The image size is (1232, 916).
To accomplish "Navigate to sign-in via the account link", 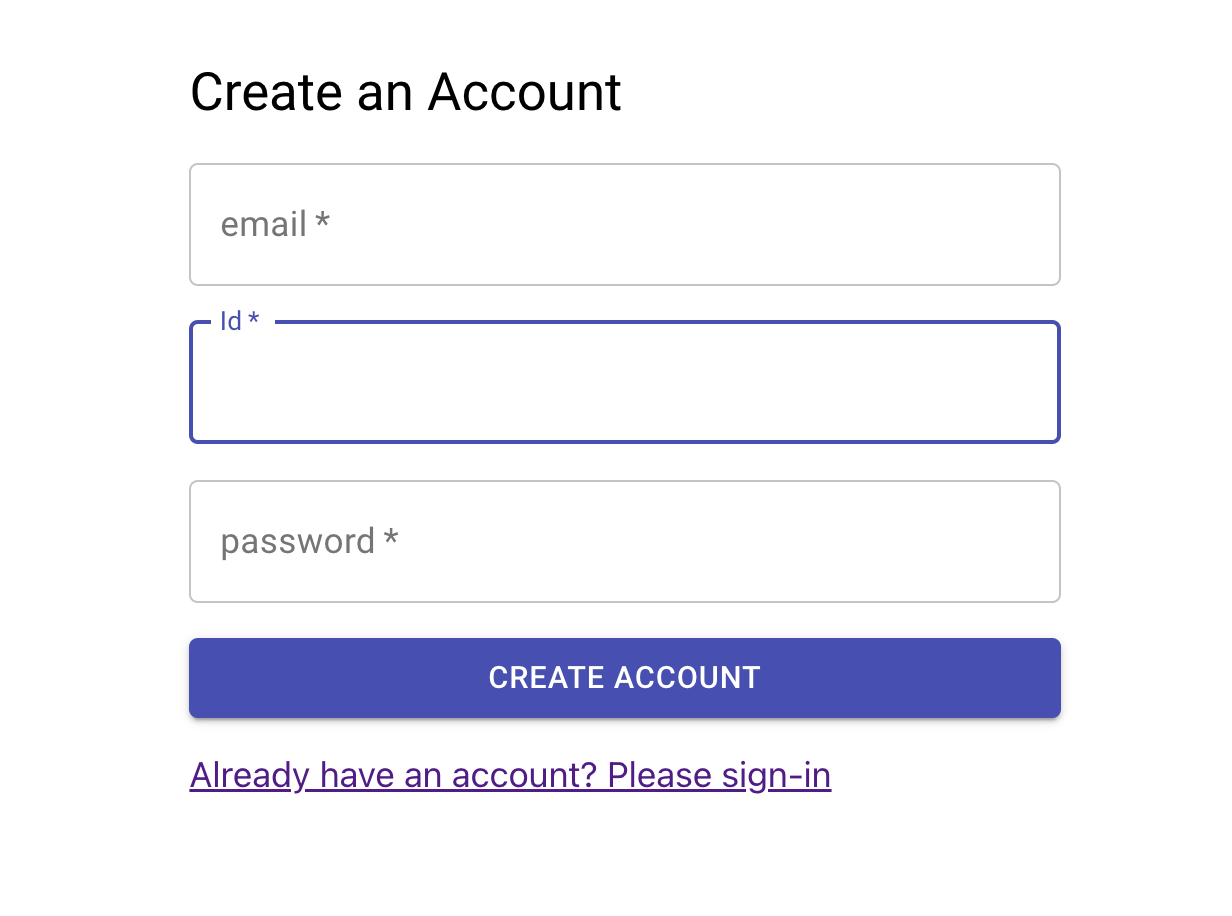I will 510,775.
